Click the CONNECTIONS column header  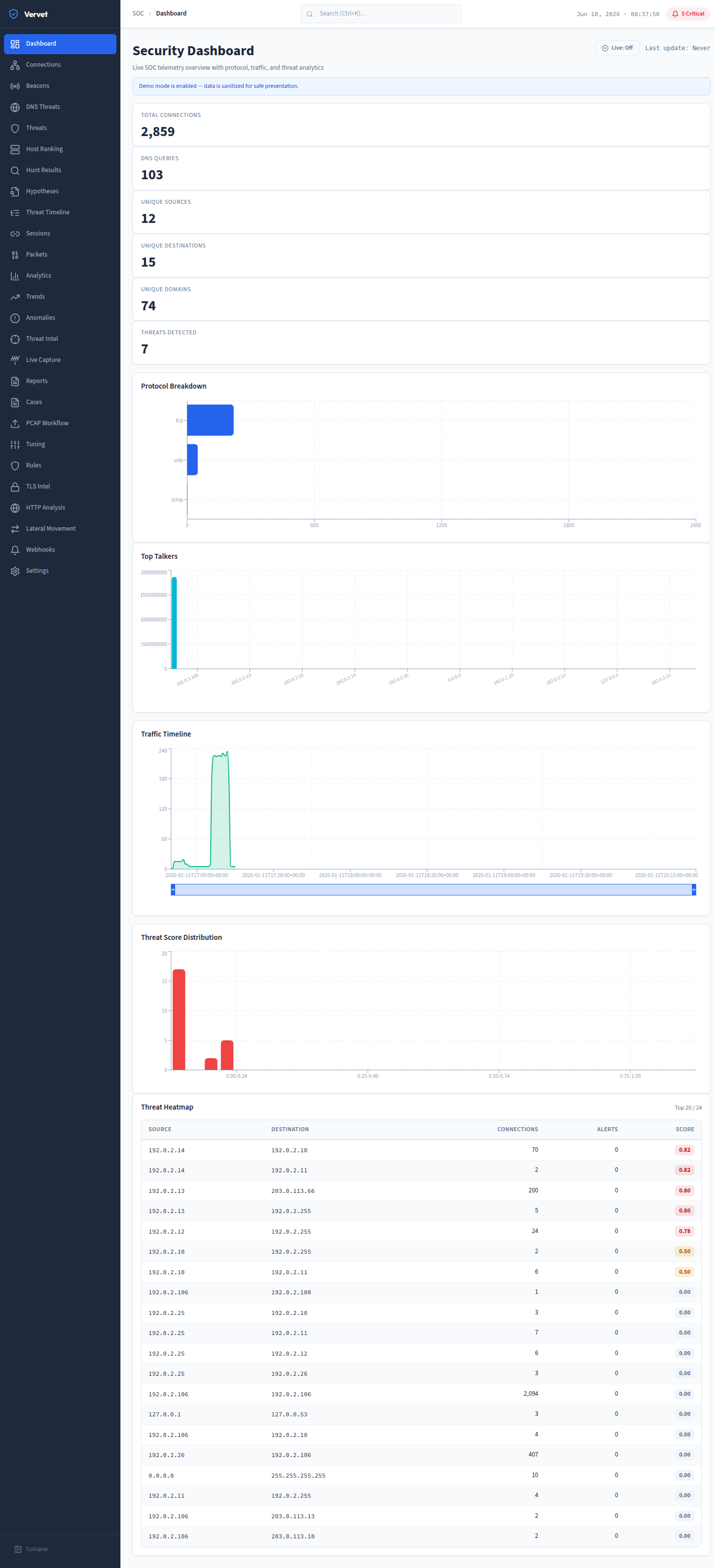517,1129
